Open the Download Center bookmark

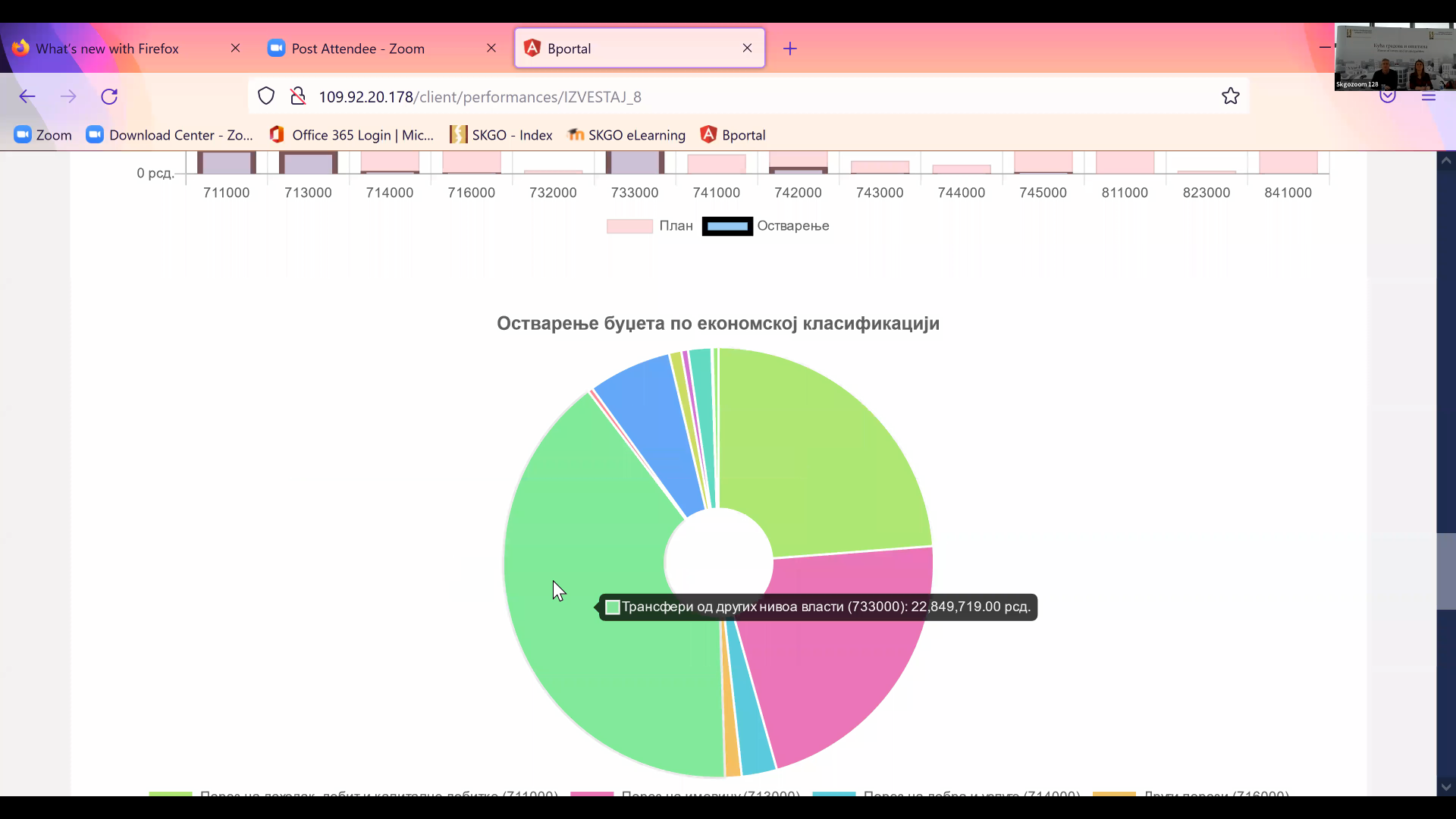169,135
